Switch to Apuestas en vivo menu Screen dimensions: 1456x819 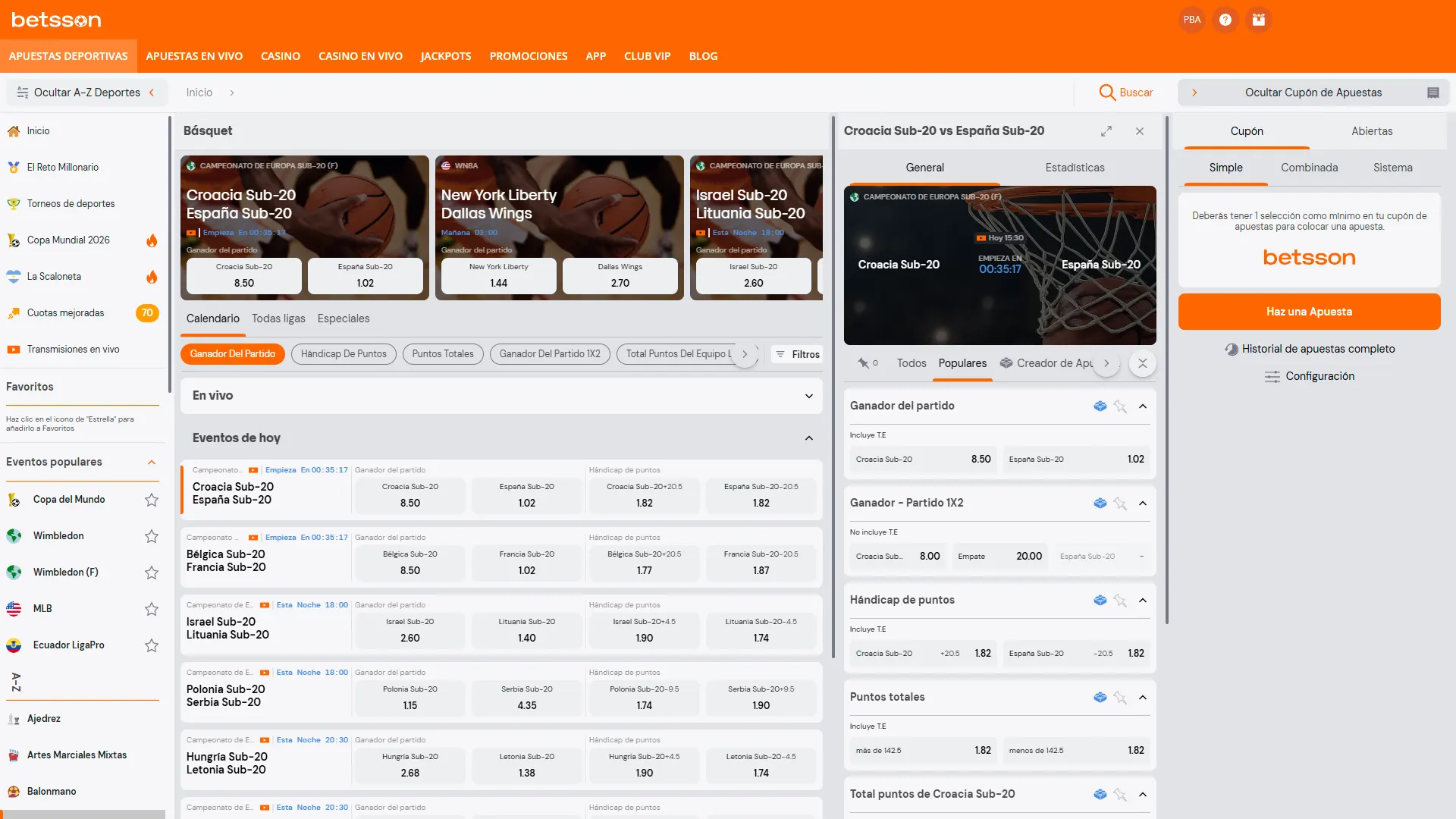pos(194,56)
